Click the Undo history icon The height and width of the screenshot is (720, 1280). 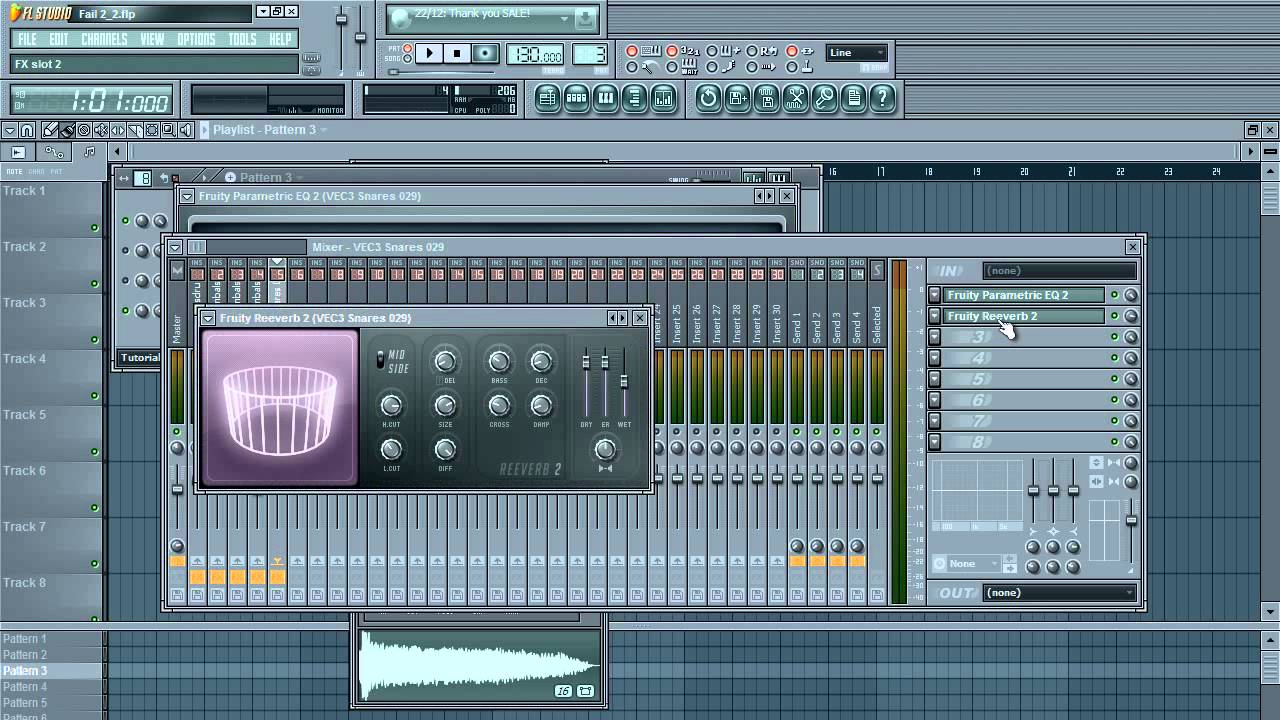click(708, 98)
